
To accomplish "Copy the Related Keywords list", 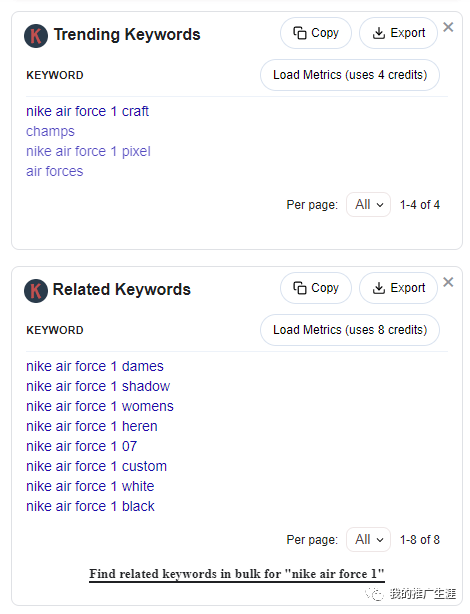I will click(x=316, y=288).
